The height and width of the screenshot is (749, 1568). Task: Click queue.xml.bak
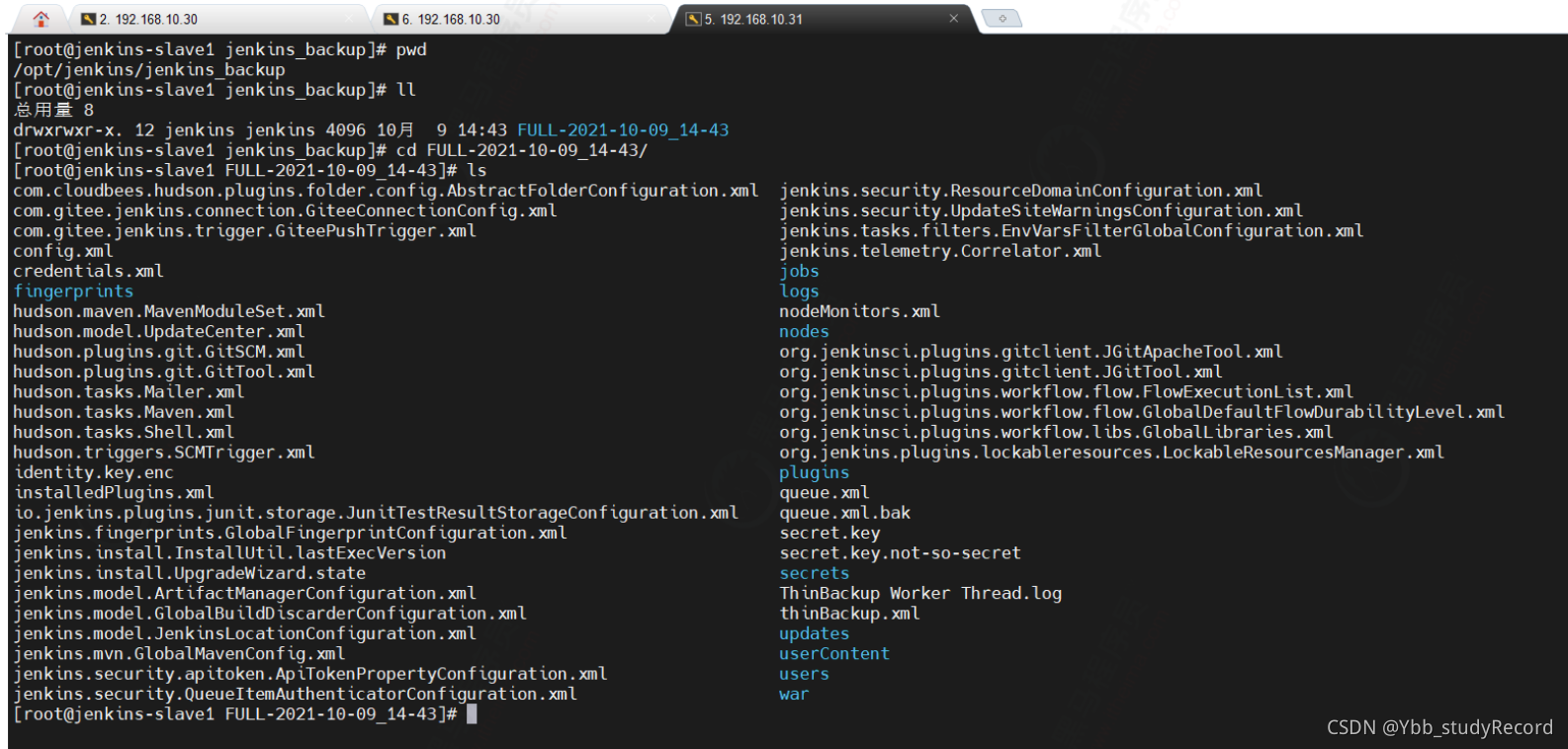(x=844, y=513)
